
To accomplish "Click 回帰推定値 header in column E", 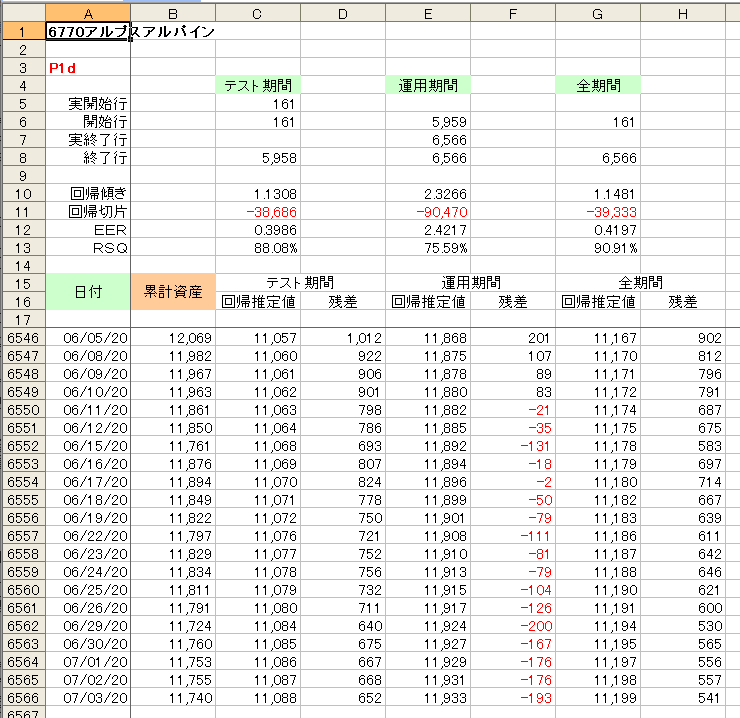I will (428, 302).
